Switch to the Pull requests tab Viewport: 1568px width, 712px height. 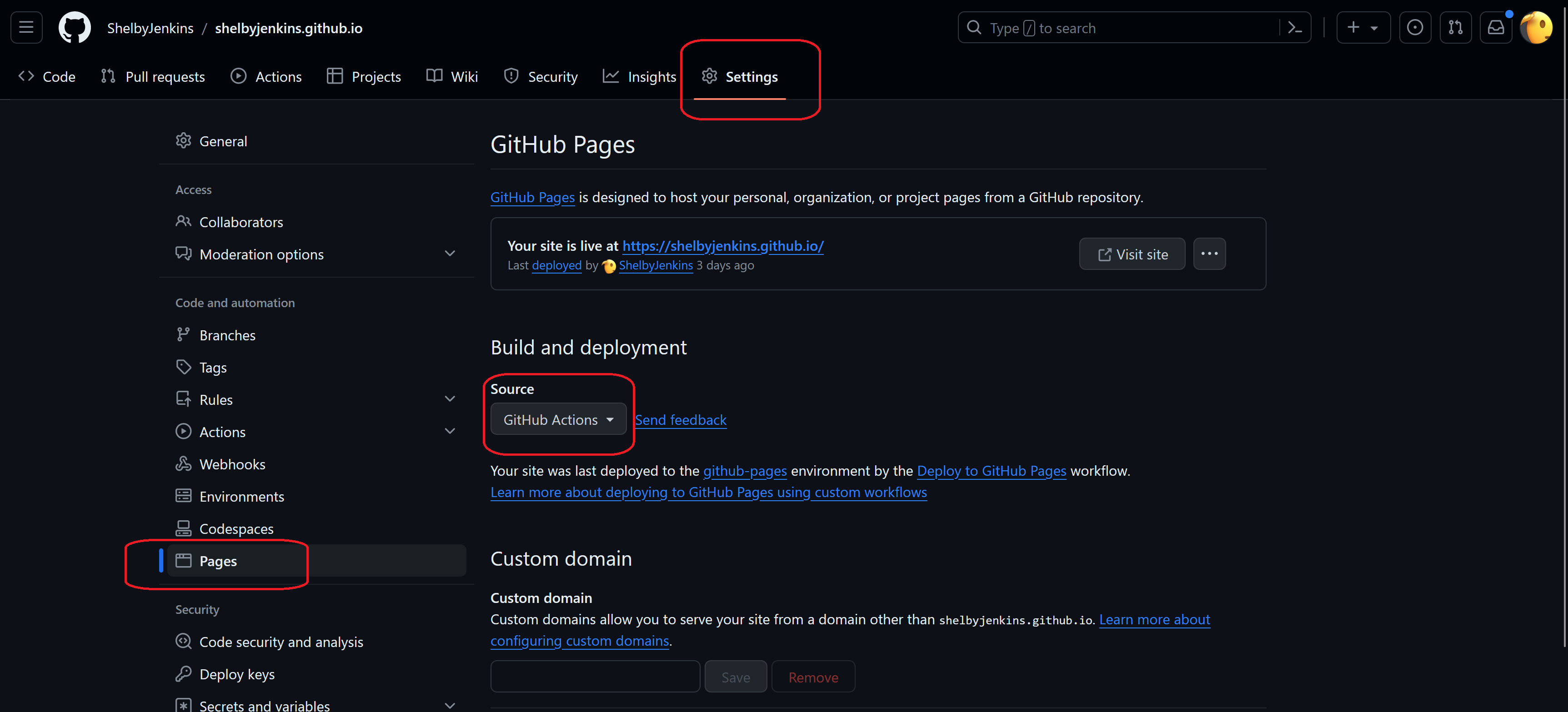click(153, 77)
